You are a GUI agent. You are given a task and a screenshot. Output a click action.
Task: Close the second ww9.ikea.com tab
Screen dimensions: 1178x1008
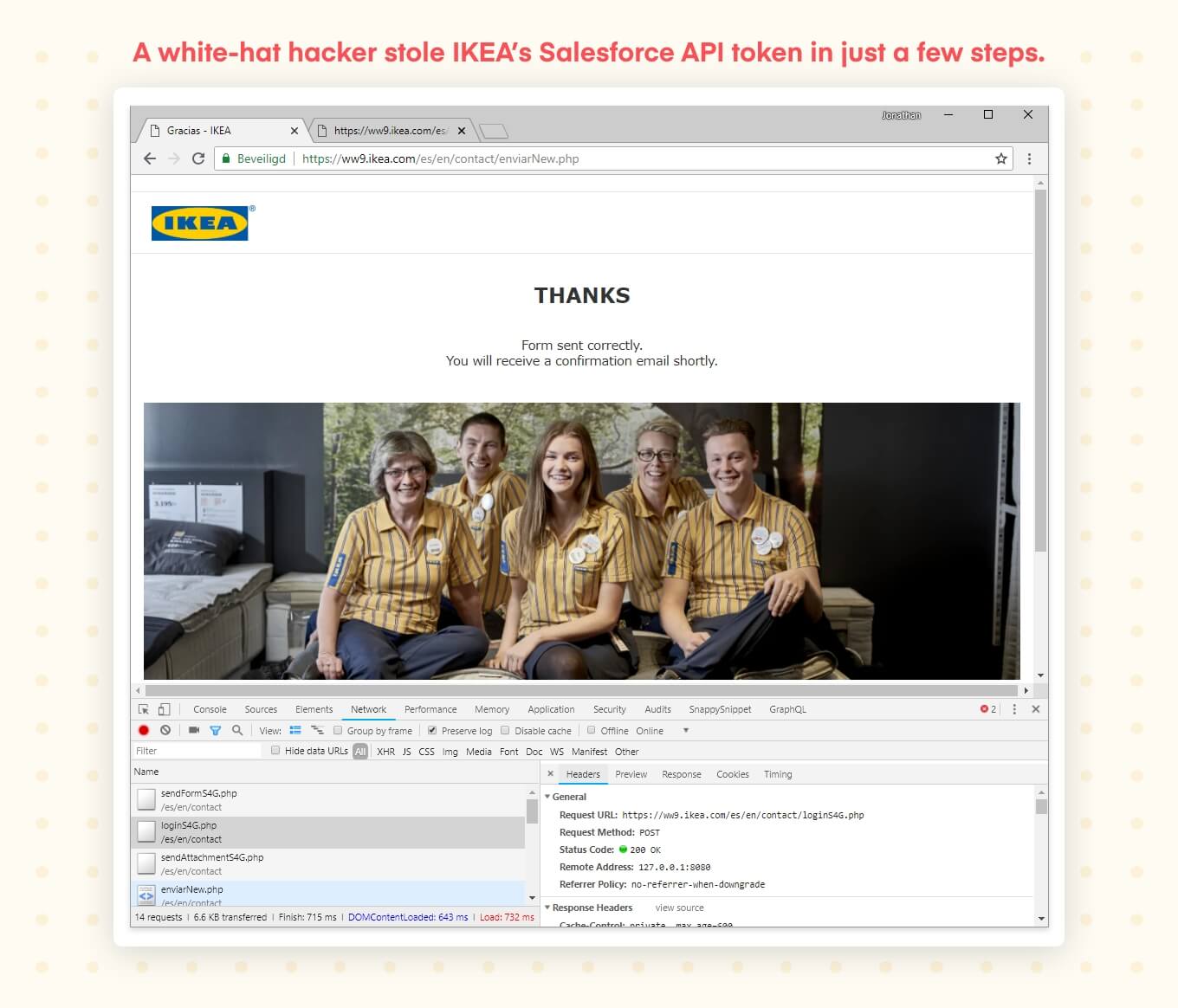pos(462,131)
